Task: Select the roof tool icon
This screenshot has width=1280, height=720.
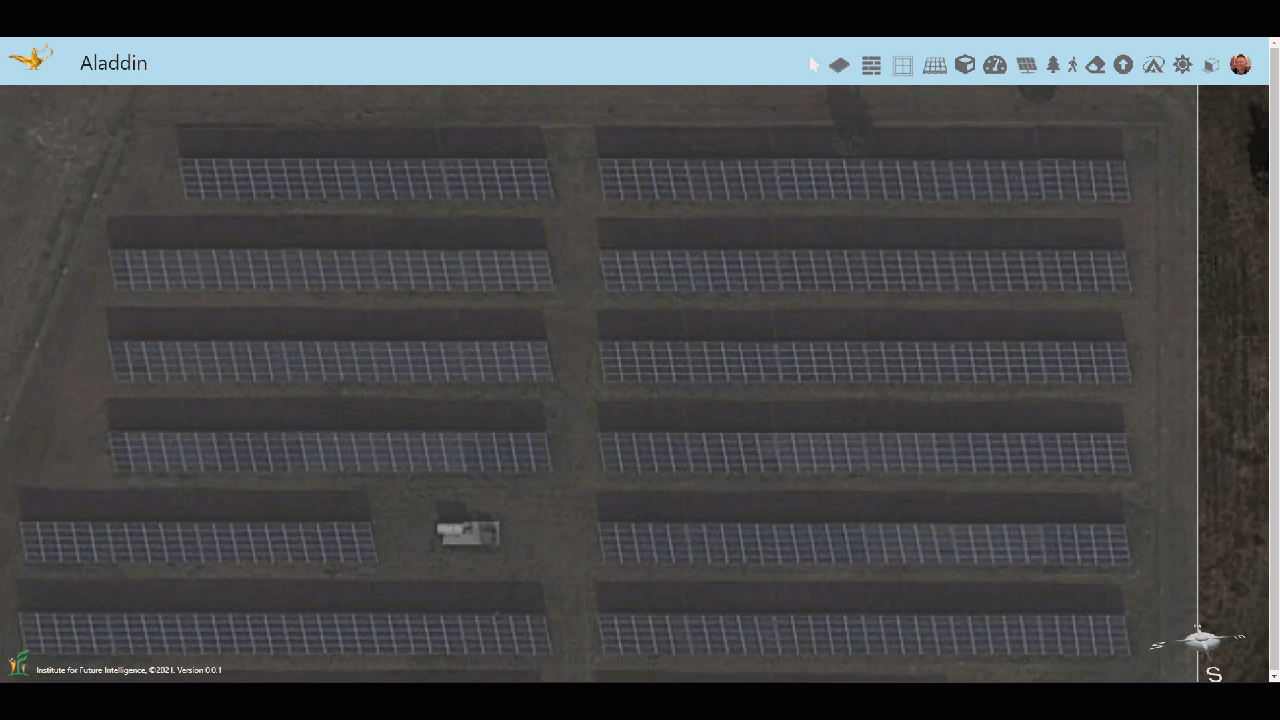Action: click(935, 65)
